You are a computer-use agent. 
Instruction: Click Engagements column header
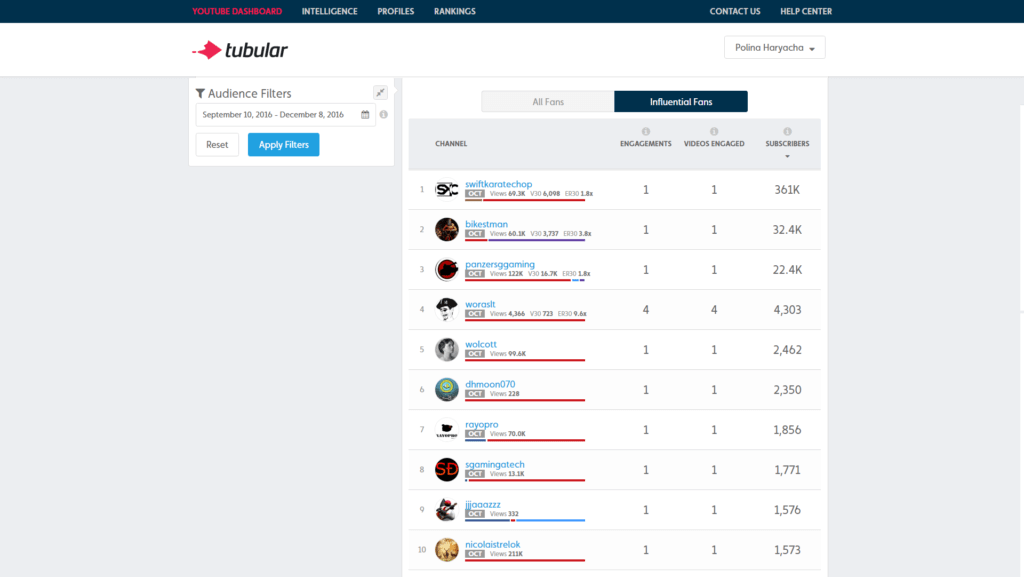(x=646, y=144)
